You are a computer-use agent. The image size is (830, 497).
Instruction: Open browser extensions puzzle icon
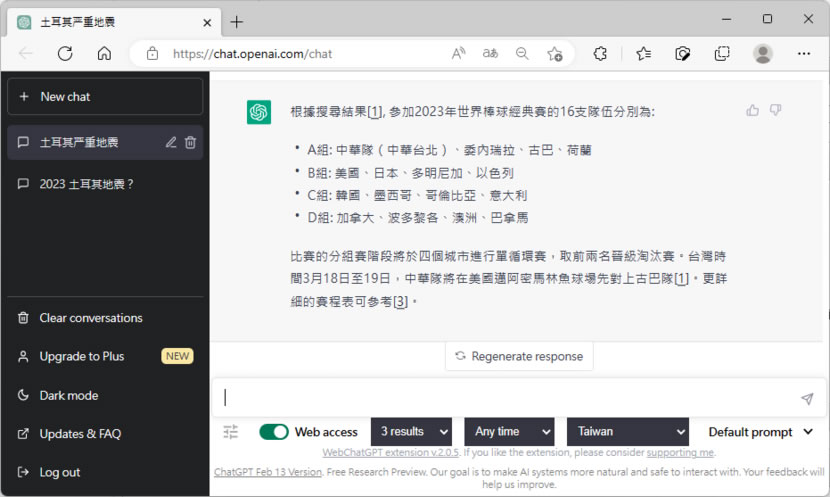(x=600, y=53)
